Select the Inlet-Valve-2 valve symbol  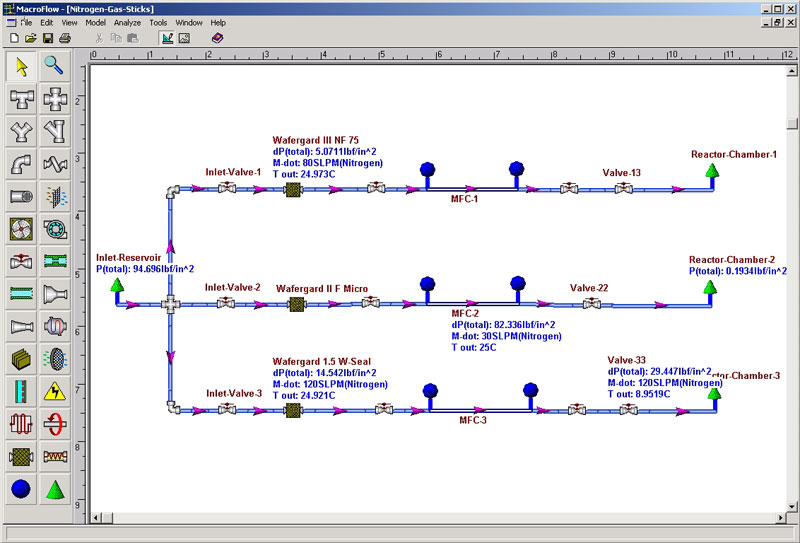pyautogui.click(x=226, y=303)
